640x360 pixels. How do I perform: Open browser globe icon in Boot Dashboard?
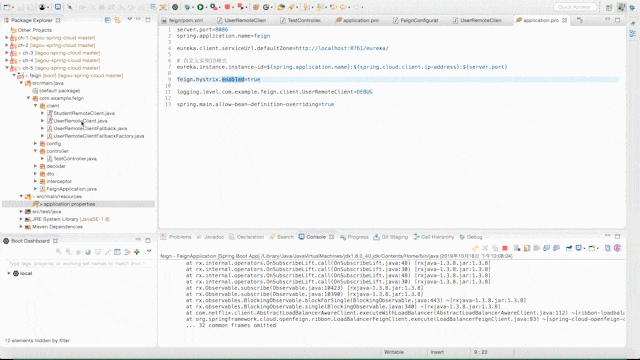(88, 252)
